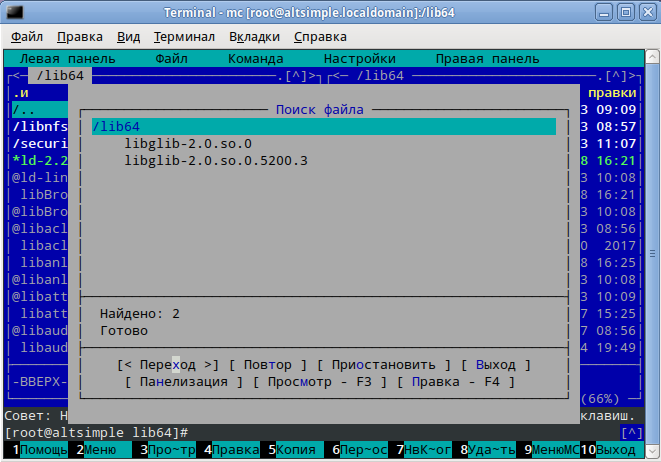Click the command prompt input line
The height and width of the screenshot is (462, 661).
tap(400, 432)
